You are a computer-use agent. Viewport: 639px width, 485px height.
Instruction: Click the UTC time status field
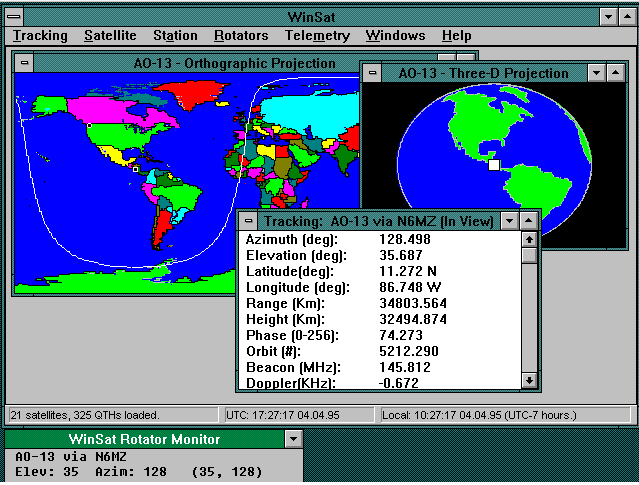click(x=300, y=415)
